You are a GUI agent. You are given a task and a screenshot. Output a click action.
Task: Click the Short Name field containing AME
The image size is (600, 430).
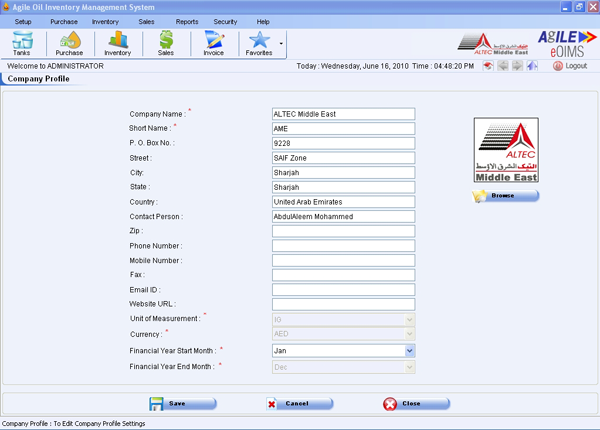tap(343, 129)
